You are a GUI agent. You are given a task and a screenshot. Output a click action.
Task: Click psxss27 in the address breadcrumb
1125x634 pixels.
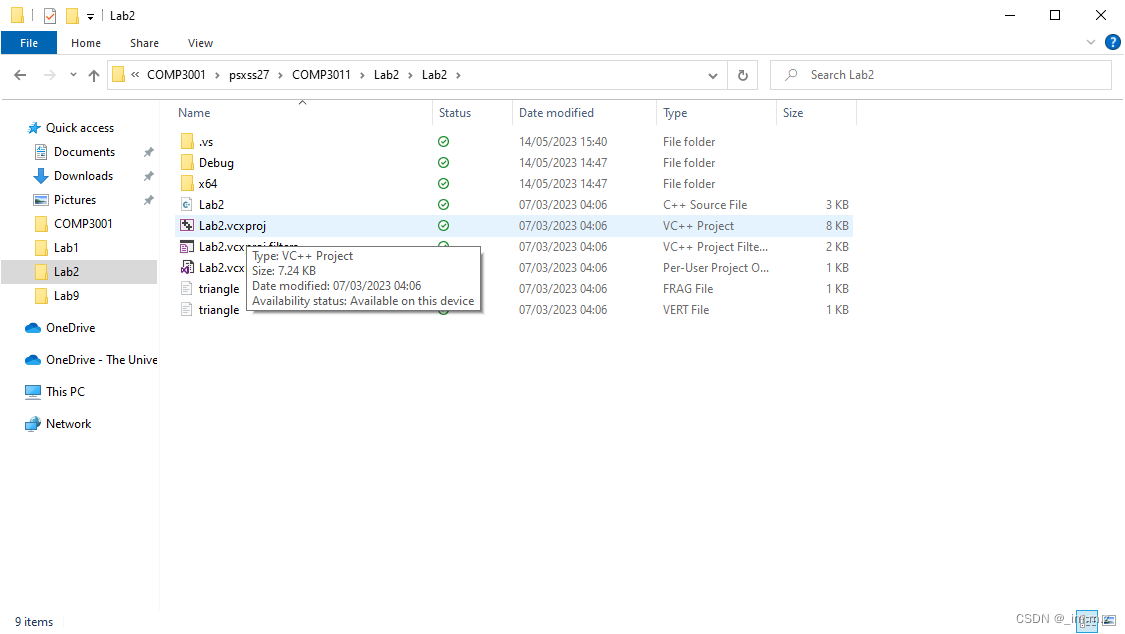[249, 75]
